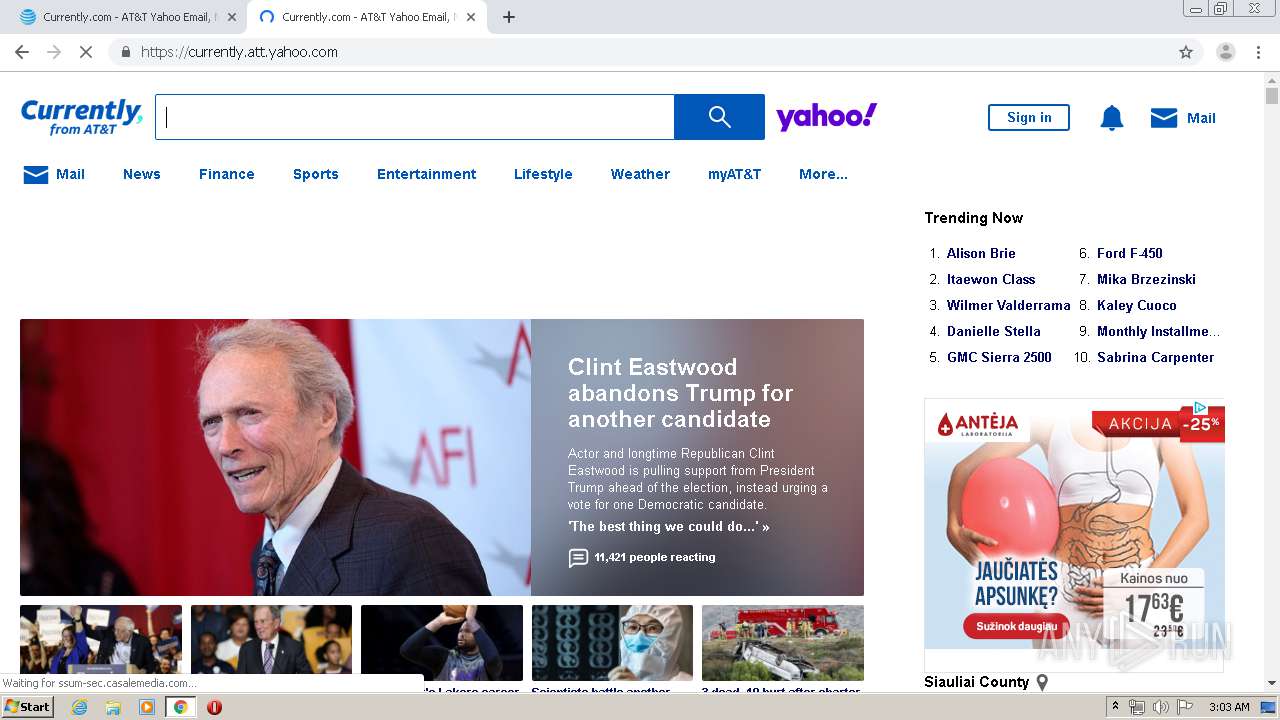
Task: Open trending topic Danielle Stella
Action: click(x=994, y=331)
